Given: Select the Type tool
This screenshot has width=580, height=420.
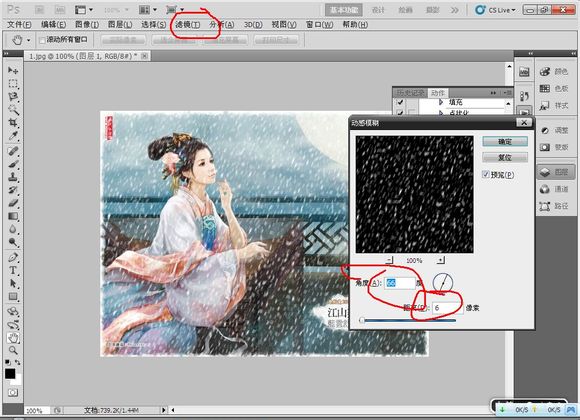Looking at the screenshot, I should click(x=13, y=271).
